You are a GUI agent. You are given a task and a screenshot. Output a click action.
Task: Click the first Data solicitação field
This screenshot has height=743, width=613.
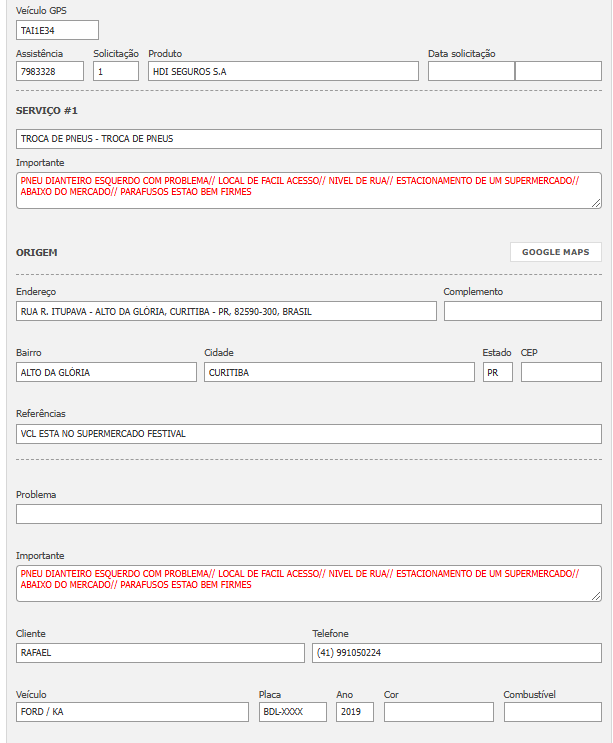pos(471,71)
